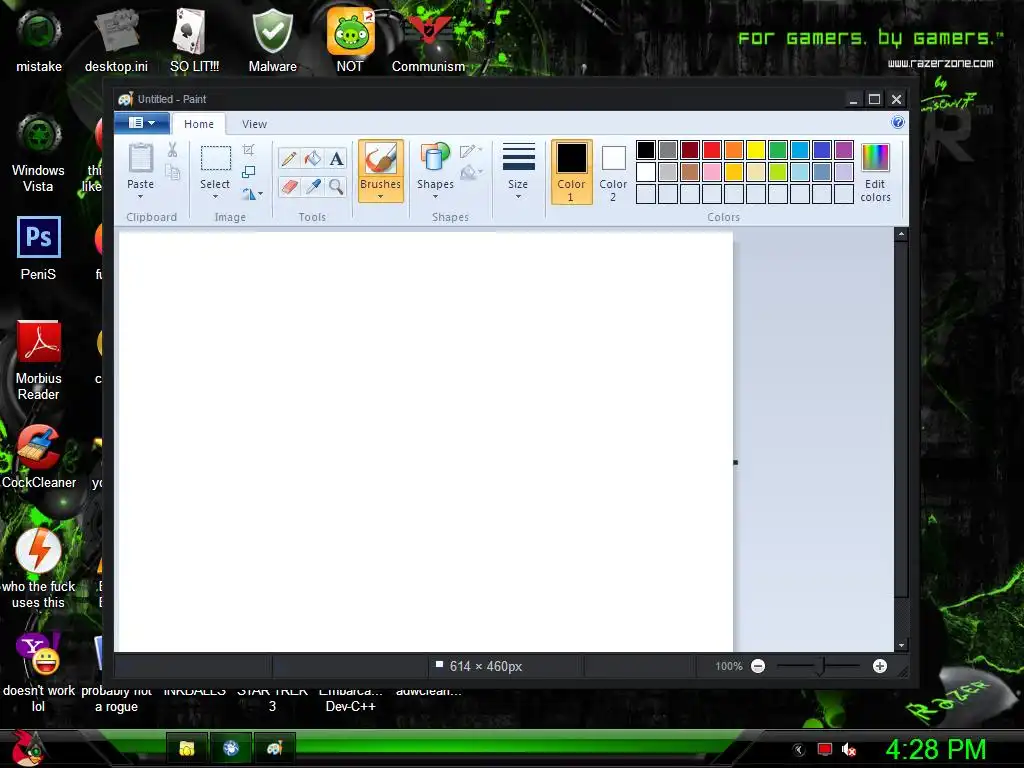This screenshot has width=1024, height=768.
Task: Click the red bird Start button
Action: pos(27,748)
